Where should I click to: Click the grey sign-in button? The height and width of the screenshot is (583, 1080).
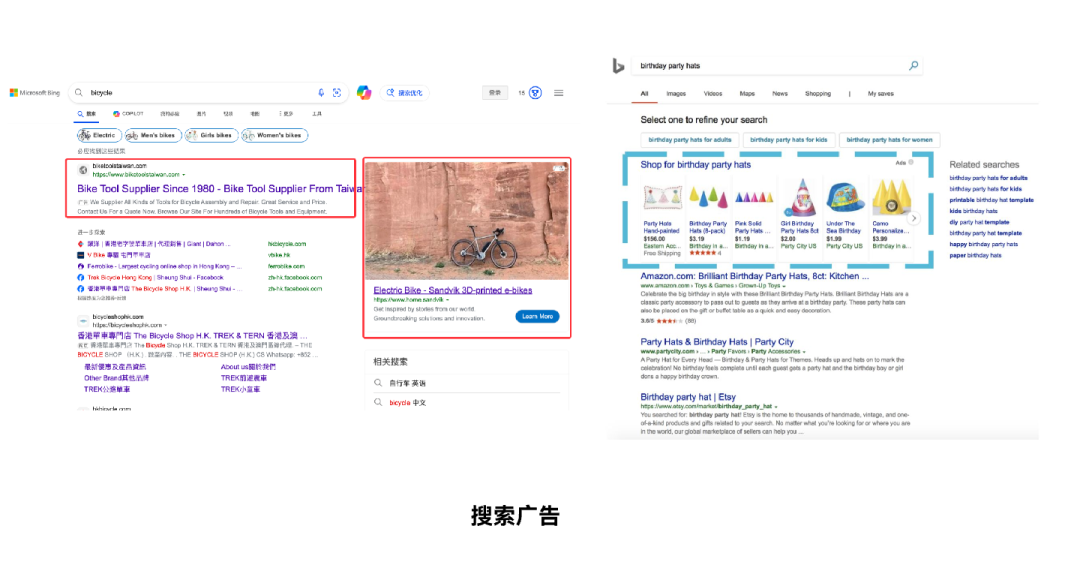coord(495,92)
